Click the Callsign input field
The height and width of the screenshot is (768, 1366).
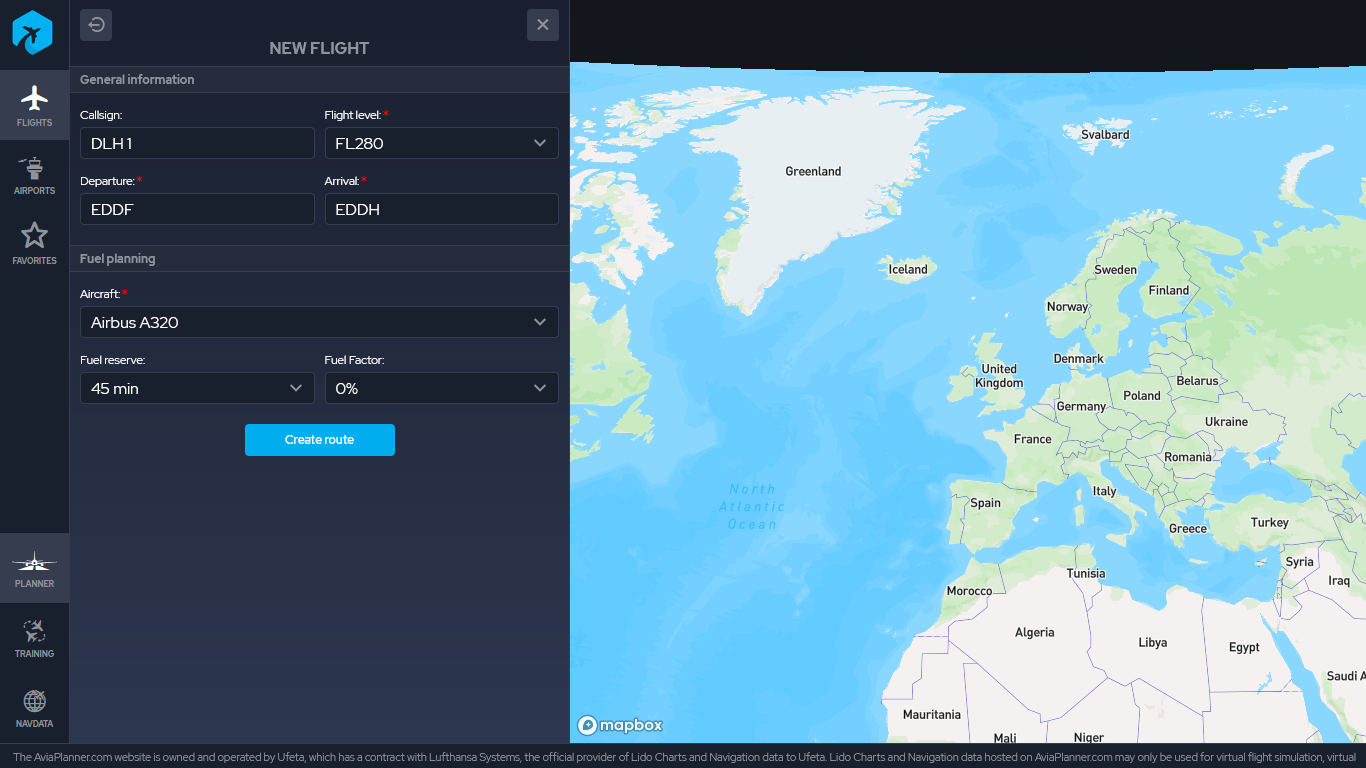pyautogui.click(x=197, y=143)
